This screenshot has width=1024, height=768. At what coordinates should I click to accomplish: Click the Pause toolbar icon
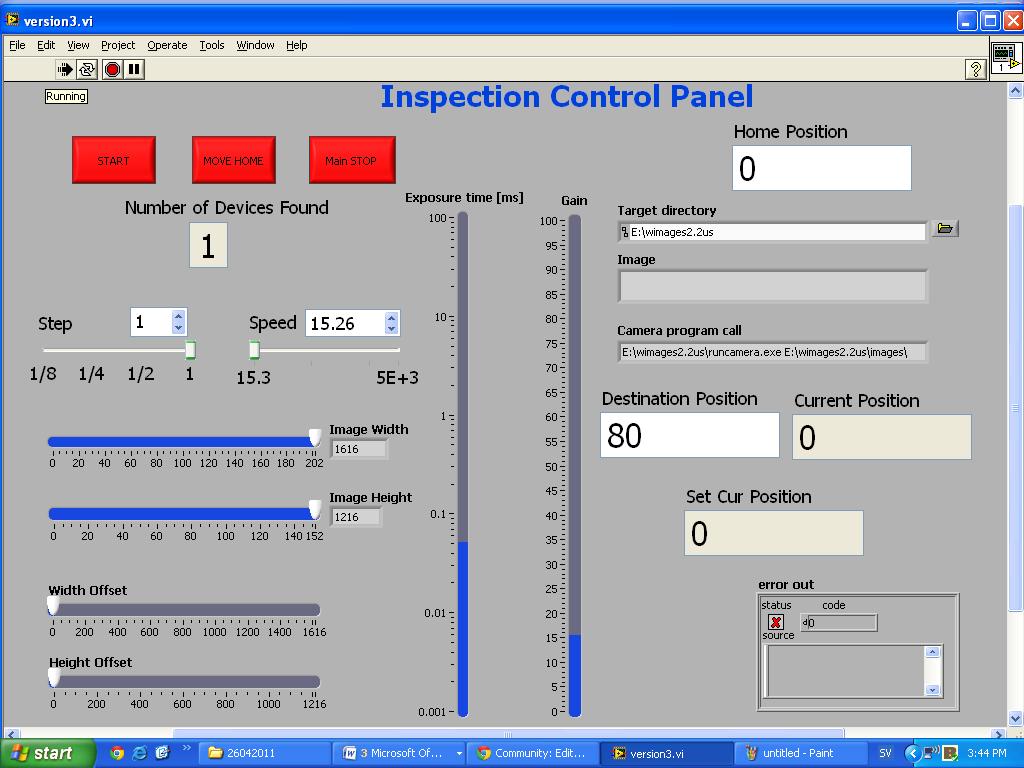(134, 69)
